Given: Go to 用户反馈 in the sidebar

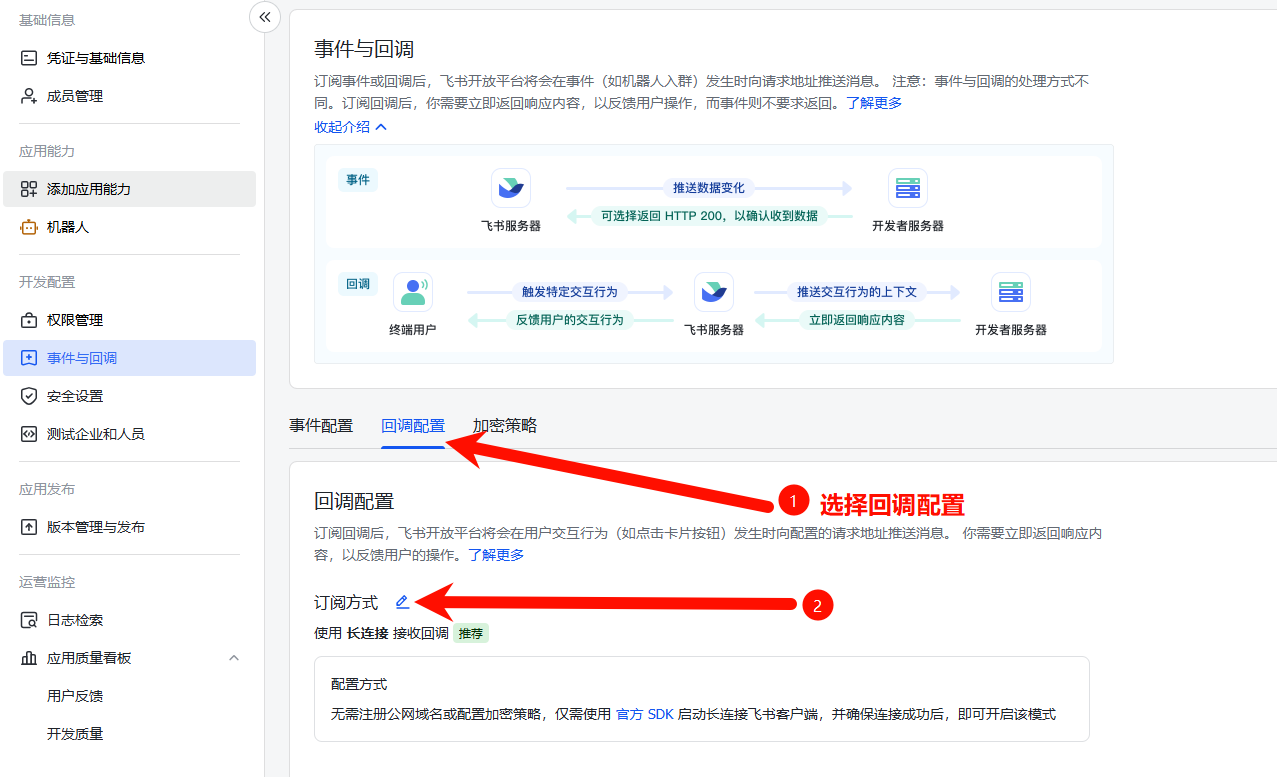Looking at the screenshot, I should [x=75, y=696].
